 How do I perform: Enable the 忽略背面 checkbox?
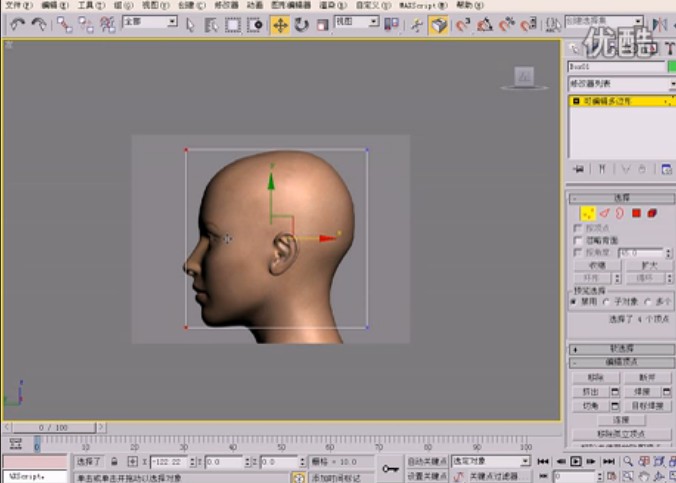[x=577, y=241]
